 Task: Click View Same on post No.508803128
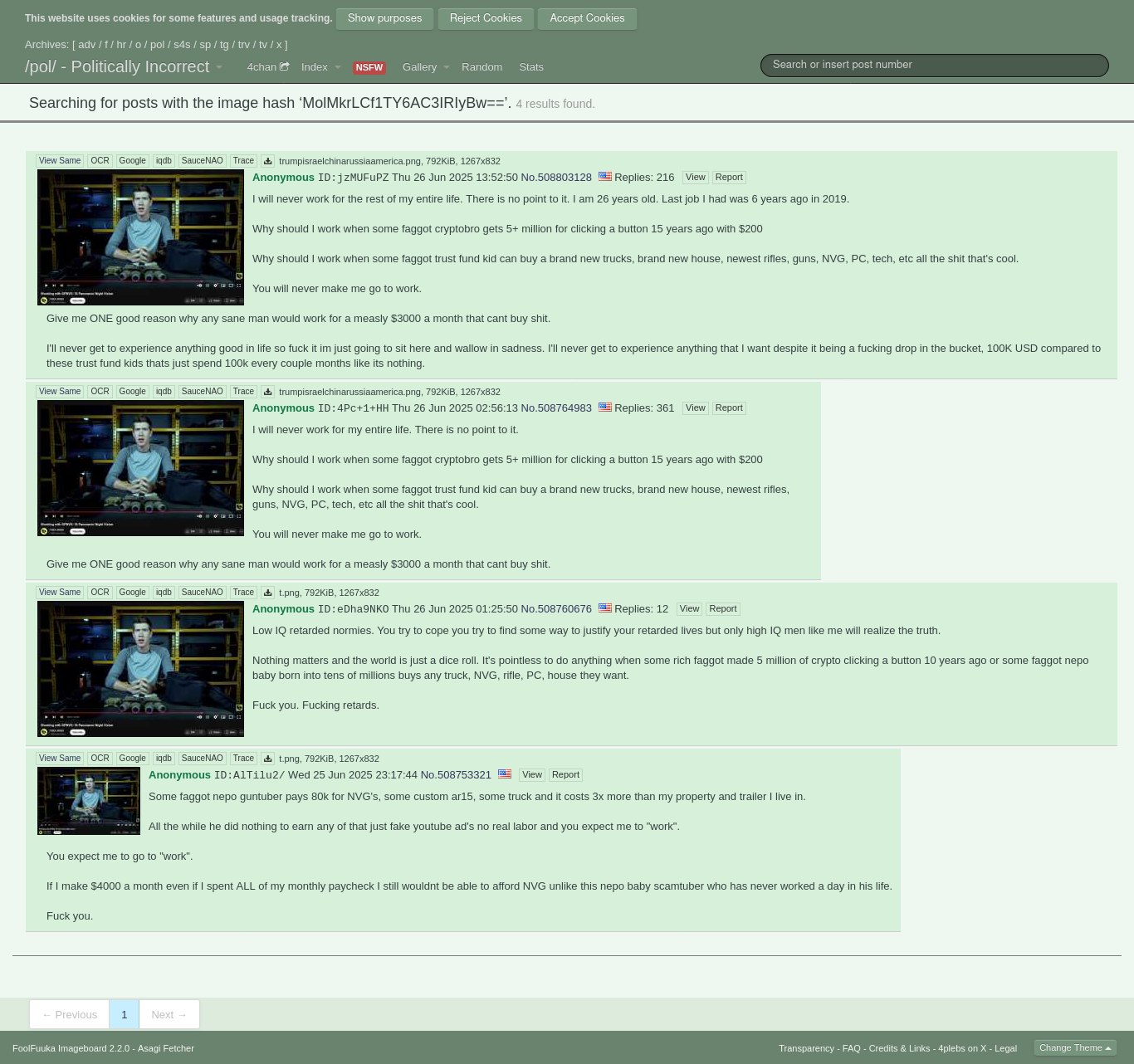coord(60,161)
